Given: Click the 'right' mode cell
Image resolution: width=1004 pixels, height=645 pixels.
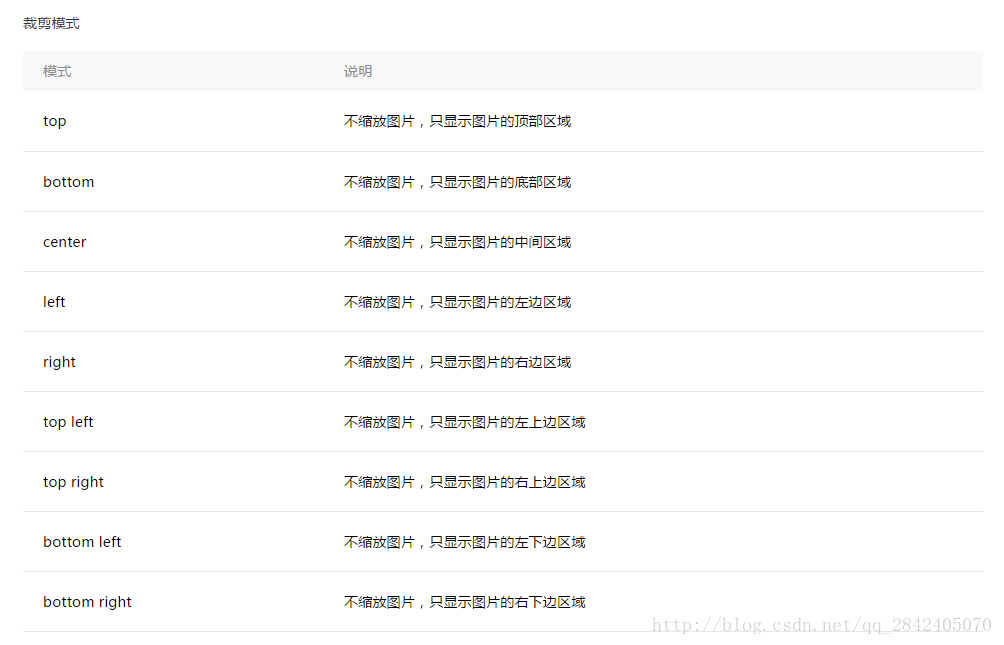Looking at the screenshot, I should (59, 362).
